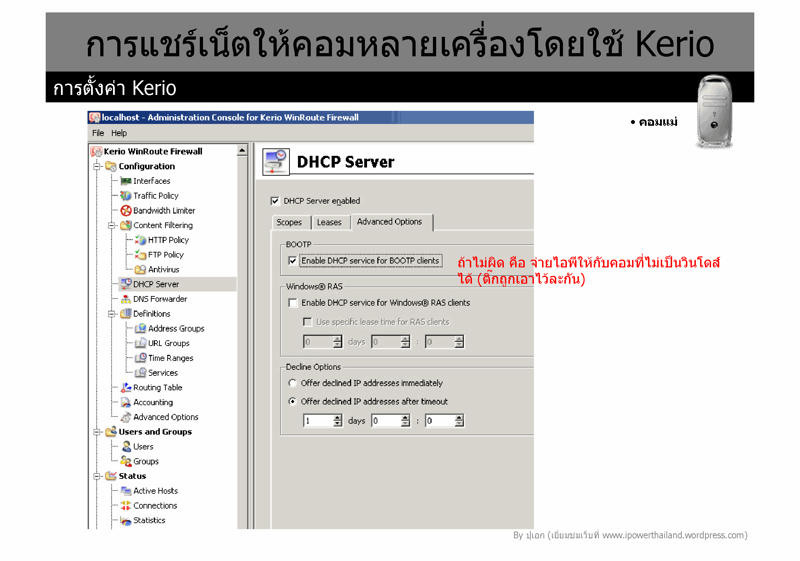Click the RAS lease days spinner arrows
This screenshot has width=800, height=561.
click(x=337, y=342)
